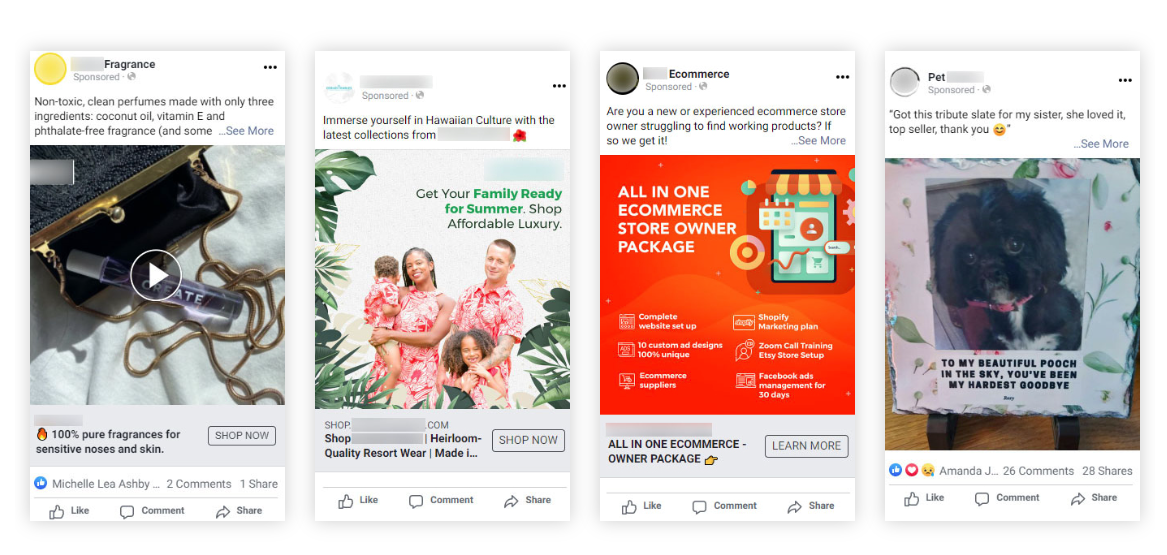View the 26 Comments on Pet post

point(1038,471)
